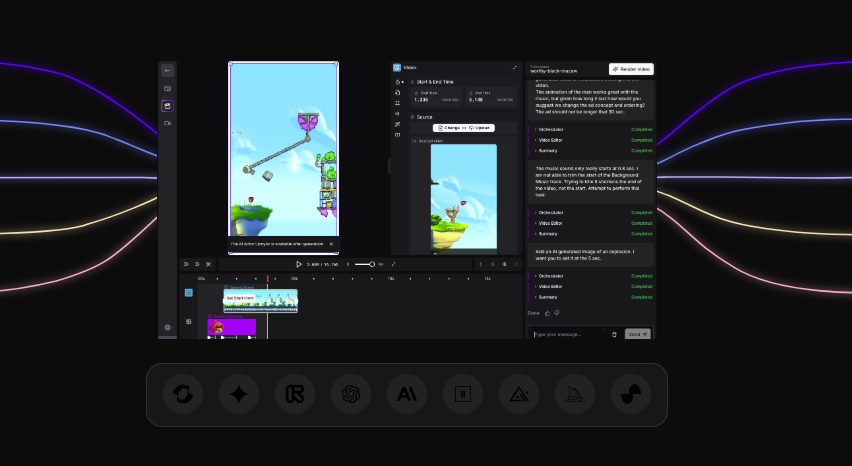Click the Start time value field
This screenshot has height=466, width=852.
click(421, 99)
